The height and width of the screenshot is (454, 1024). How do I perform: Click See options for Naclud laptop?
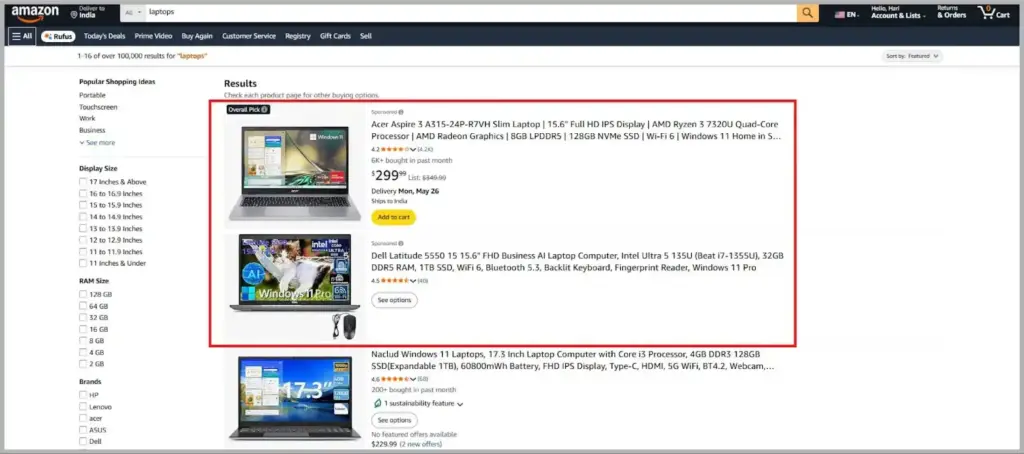pos(394,420)
